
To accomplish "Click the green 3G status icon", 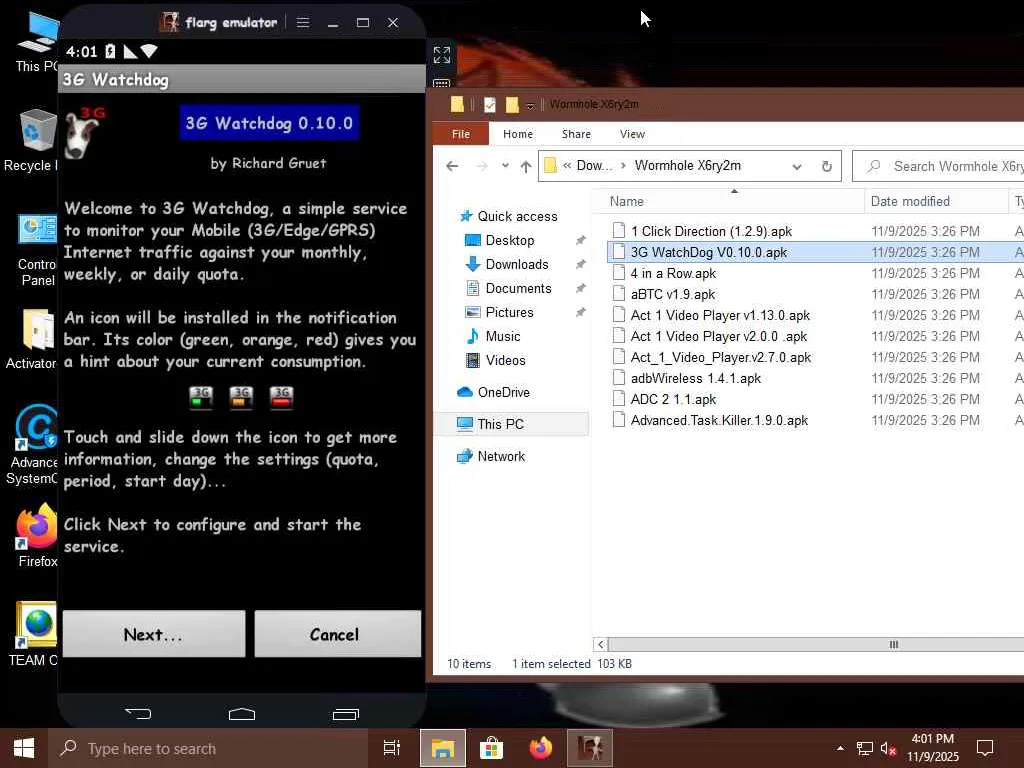I will point(201,396).
